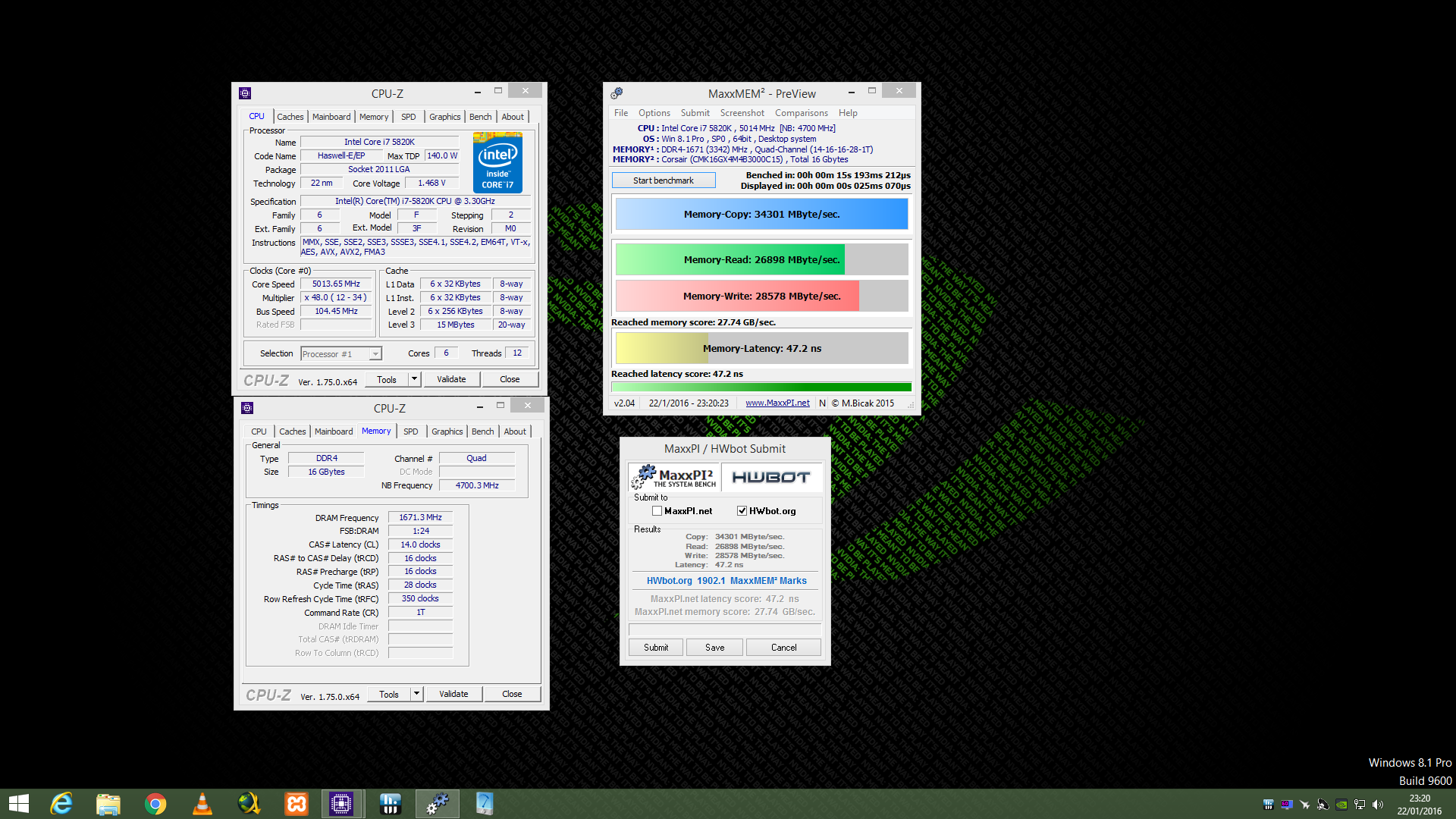Click the green Memory-Read result bar
This screenshot has height=819, width=1456.
click(730, 259)
